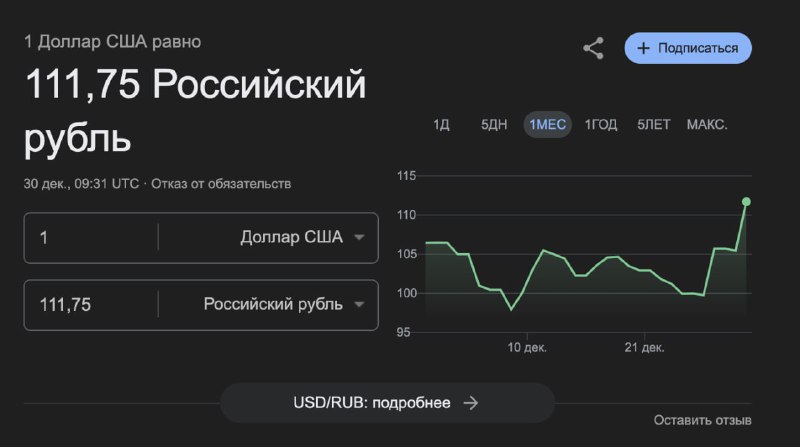800x447 pixels.
Task: Click the plus icon in Подписаться button
Action: [643, 48]
